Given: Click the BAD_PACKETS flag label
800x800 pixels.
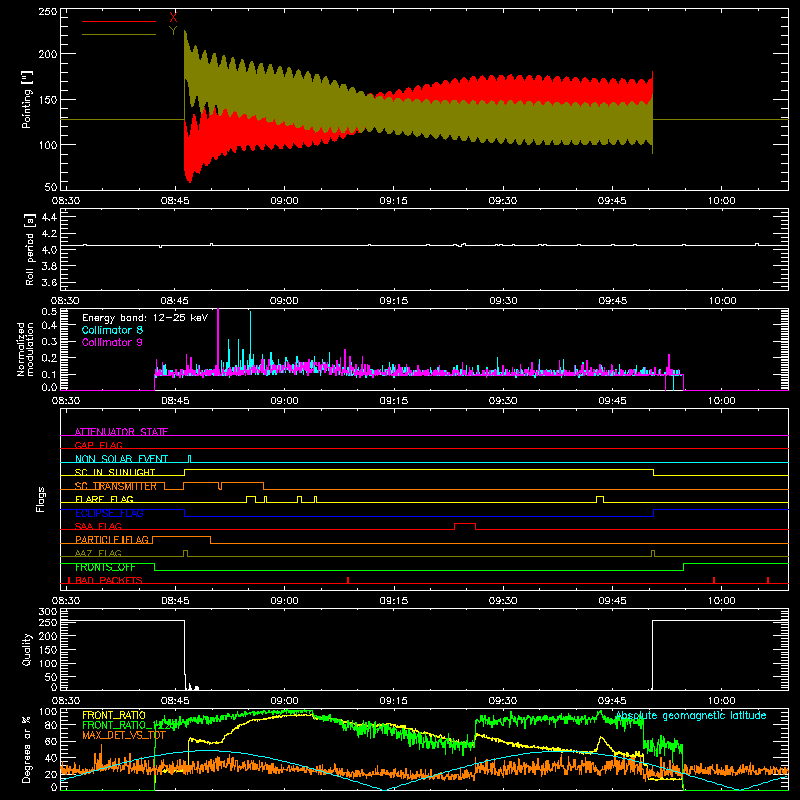Looking at the screenshot, I should pyautogui.click(x=109, y=580).
